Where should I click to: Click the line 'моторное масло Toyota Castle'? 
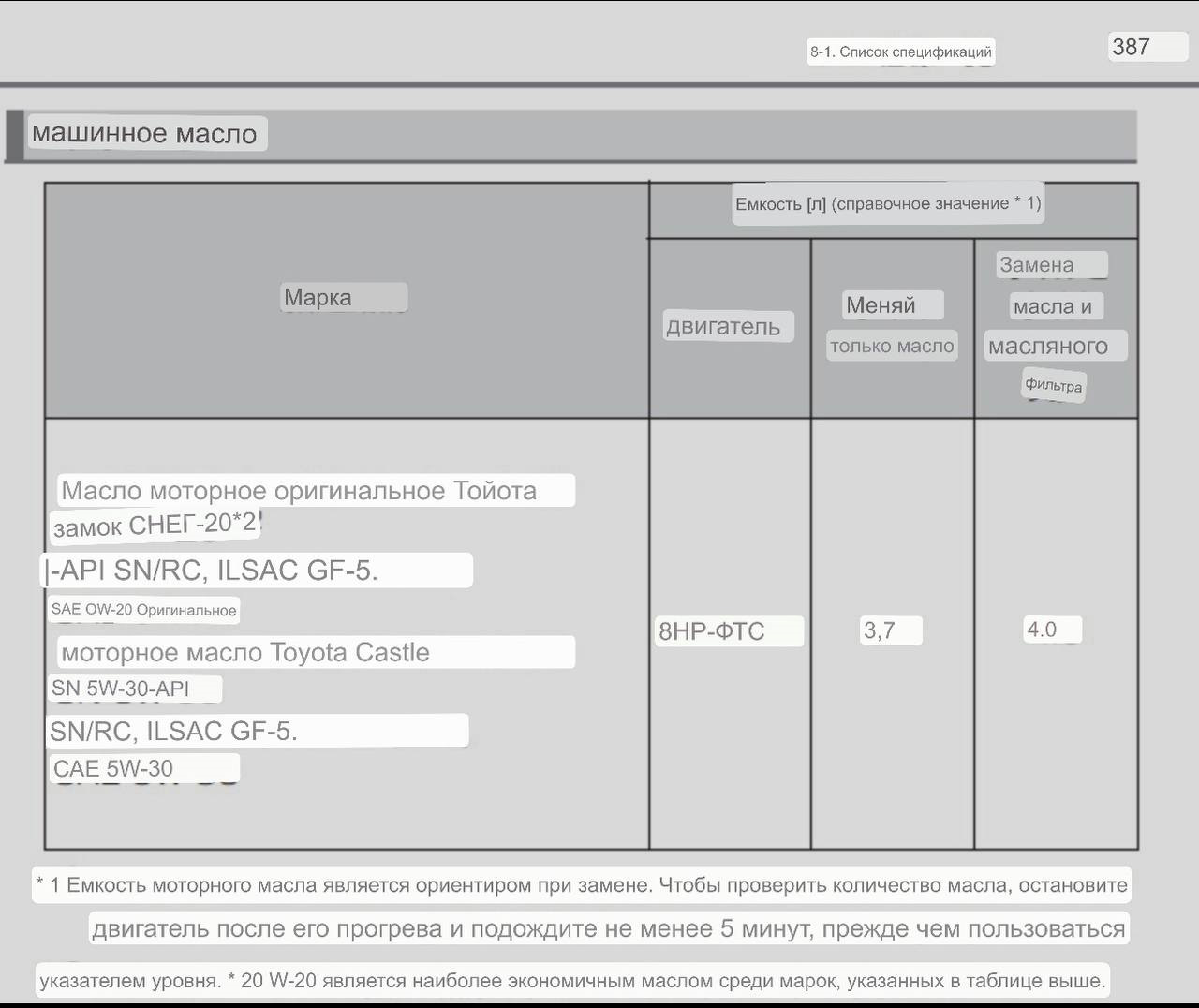pos(245,653)
